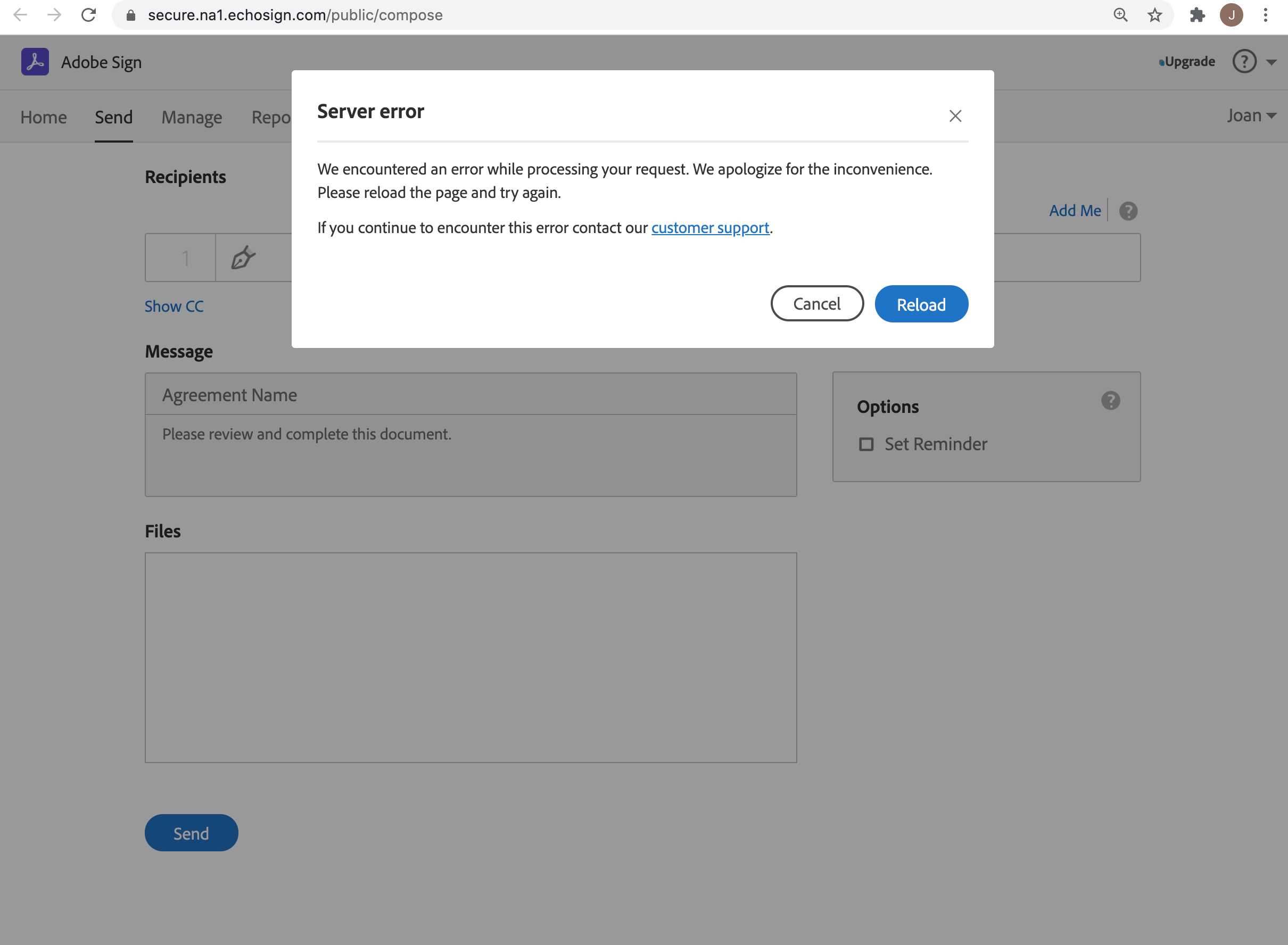
Task: Click the help icon in the Options panel
Action: 1111,401
